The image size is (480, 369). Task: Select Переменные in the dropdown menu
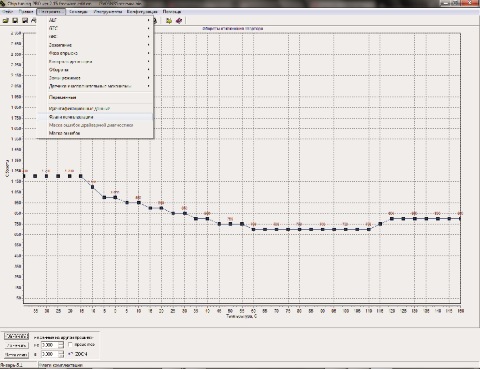[95, 98]
